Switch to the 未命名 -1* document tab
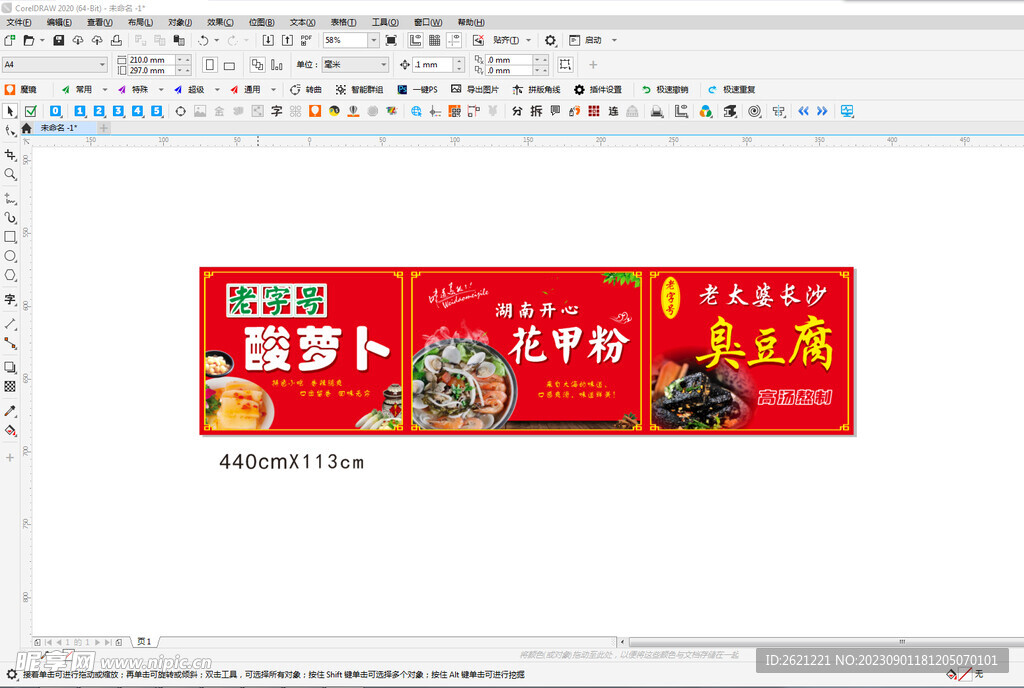The image size is (1024, 688). [x=59, y=128]
